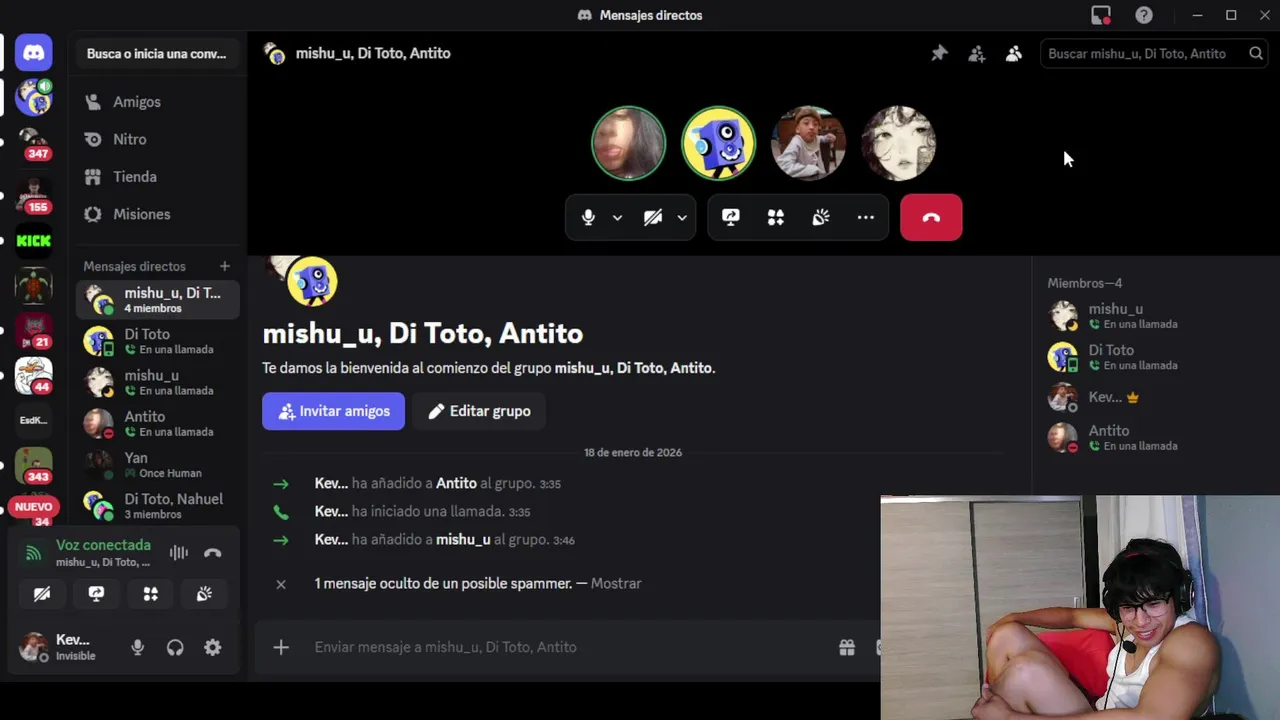This screenshot has height=720, width=1280.
Task: Select Di Toto in members list
Action: point(1152,357)
